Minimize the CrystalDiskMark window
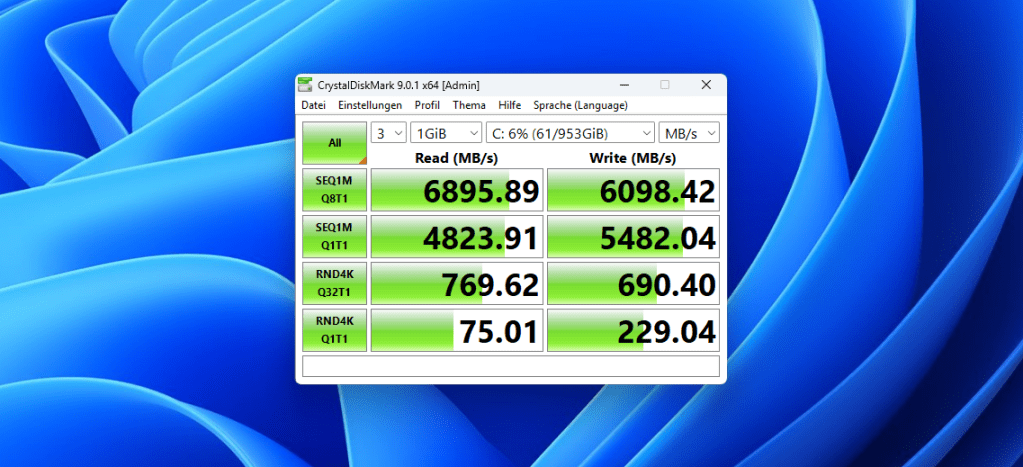Image resolution: width=1023 pixels, height=467 pixels. 622,85
